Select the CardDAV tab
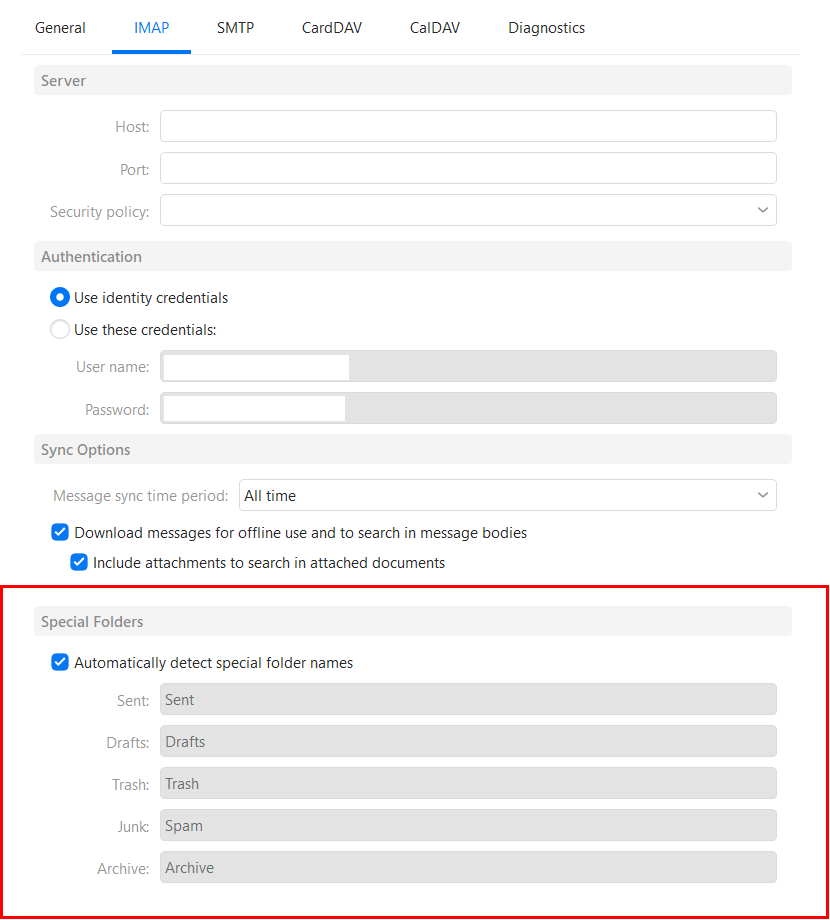830x920 pixels. click(331, 28)
